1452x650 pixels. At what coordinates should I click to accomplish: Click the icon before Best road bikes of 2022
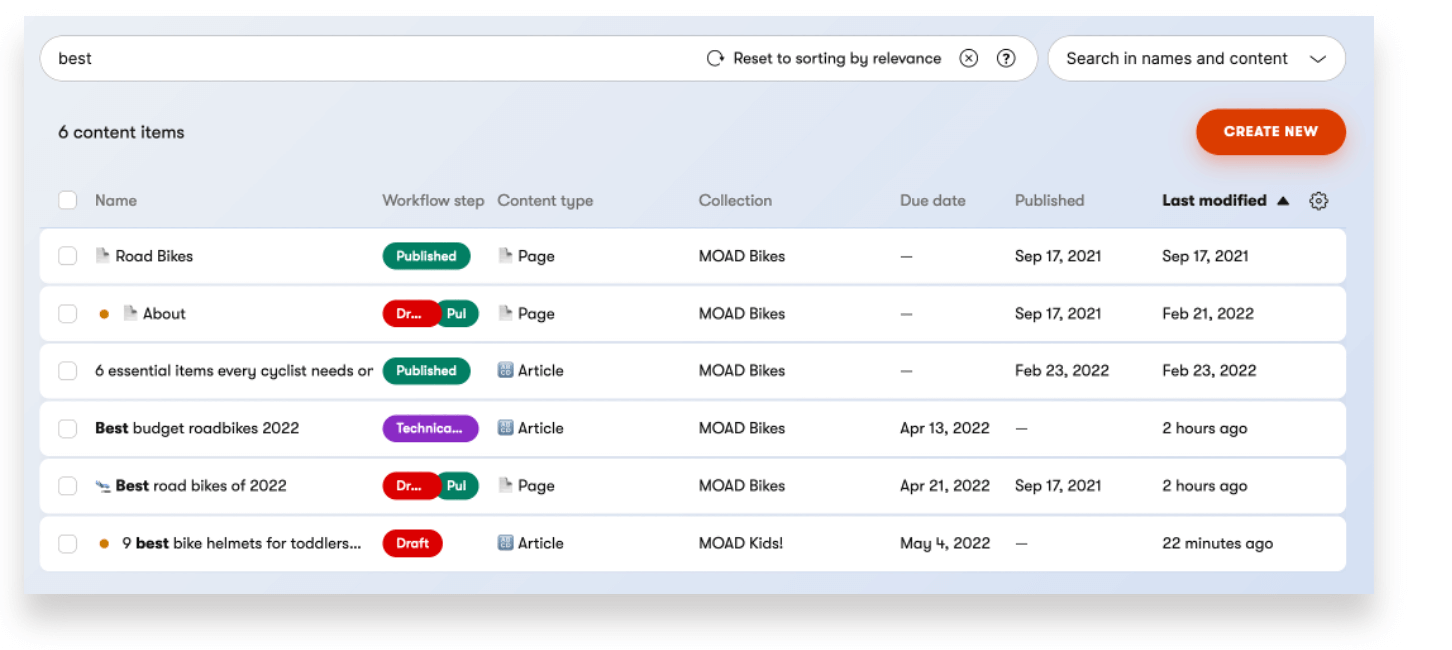click(x=102, y=486)
